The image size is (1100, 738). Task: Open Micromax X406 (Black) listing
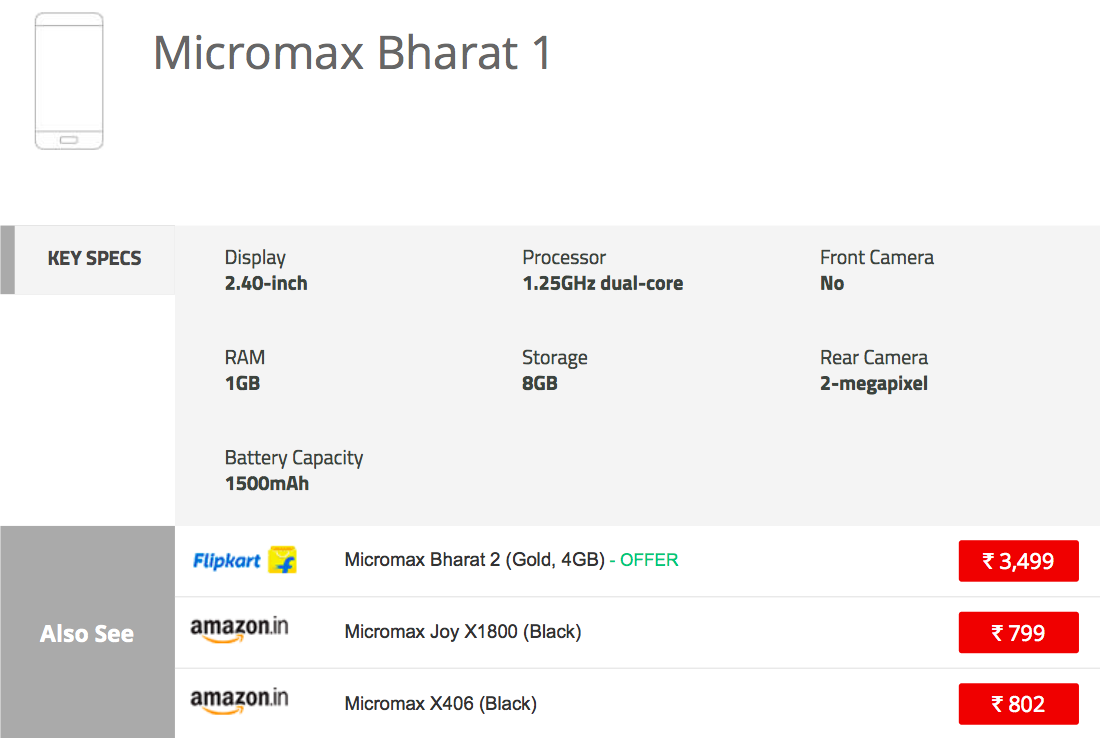coord(440,704)
